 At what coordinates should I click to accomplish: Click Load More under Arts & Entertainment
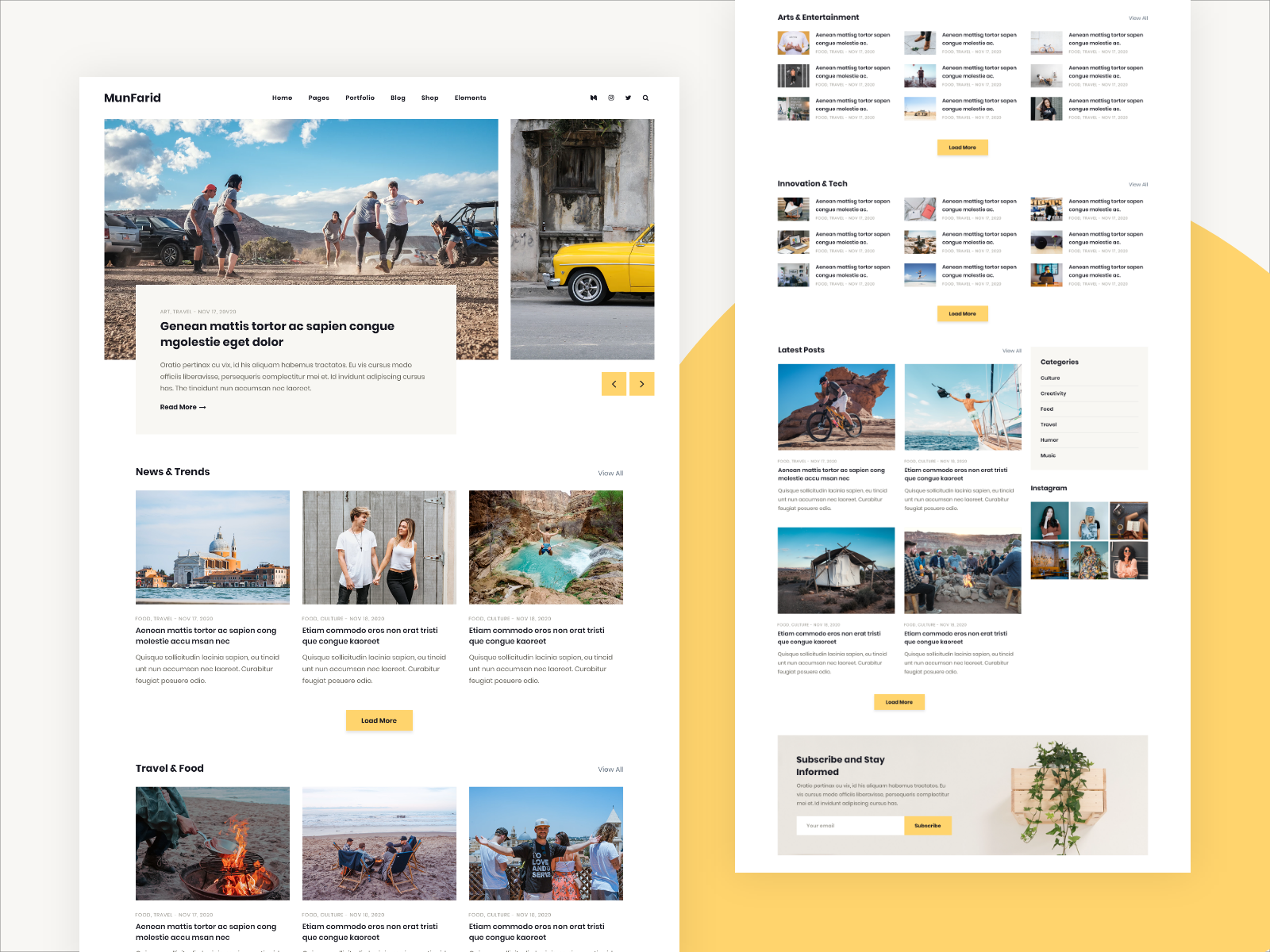coord(963,148)
